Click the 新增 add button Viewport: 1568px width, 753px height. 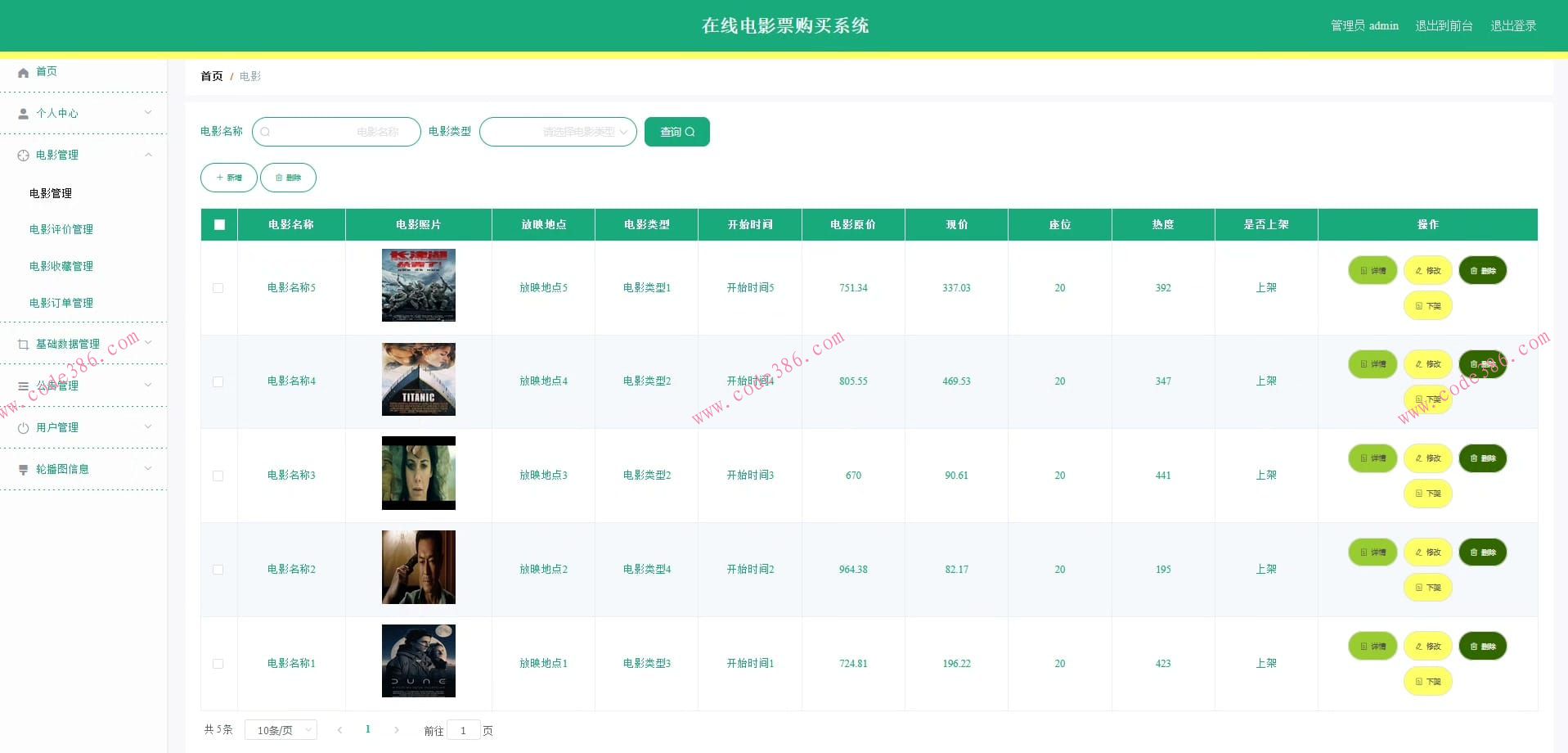(229, 178)
